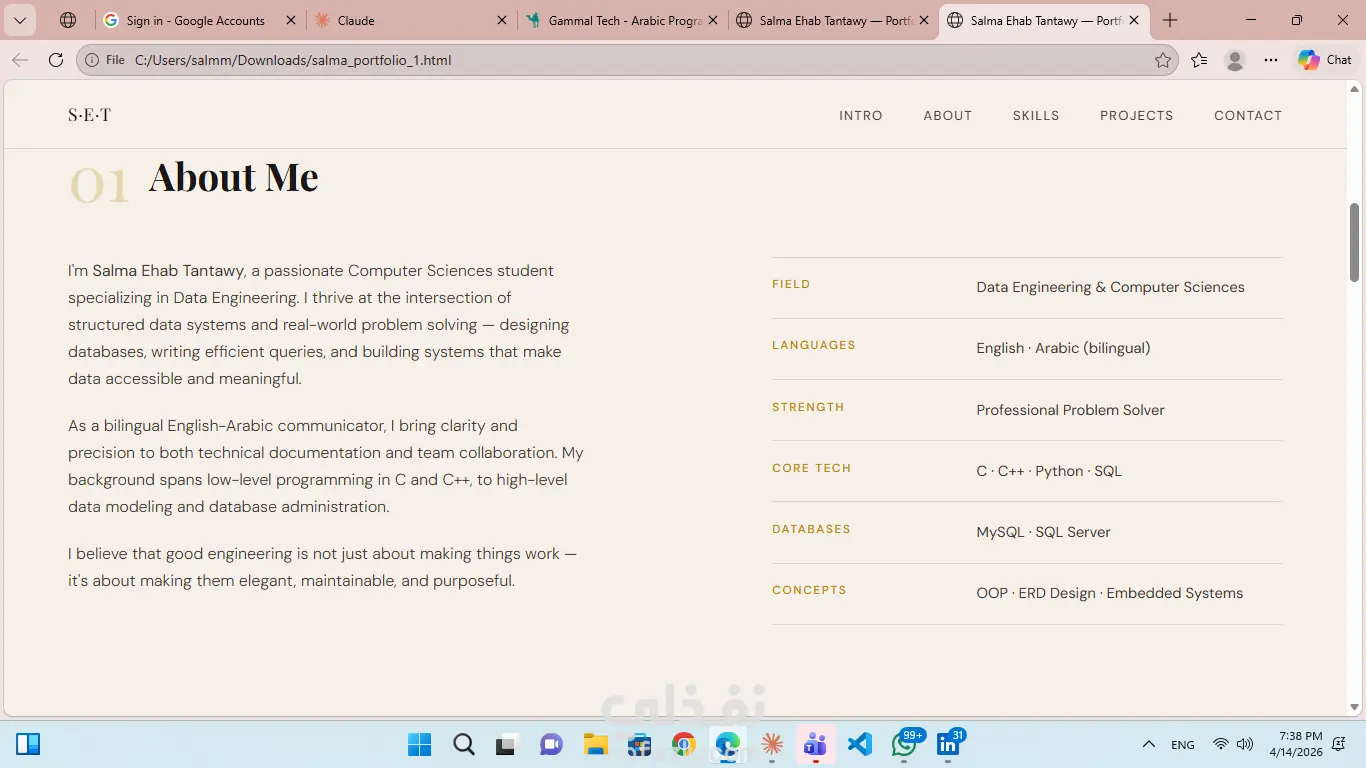Viewport: 1366px width, 768px height.
Task: Click the CONCEPTS label
Action: (809, 590)
